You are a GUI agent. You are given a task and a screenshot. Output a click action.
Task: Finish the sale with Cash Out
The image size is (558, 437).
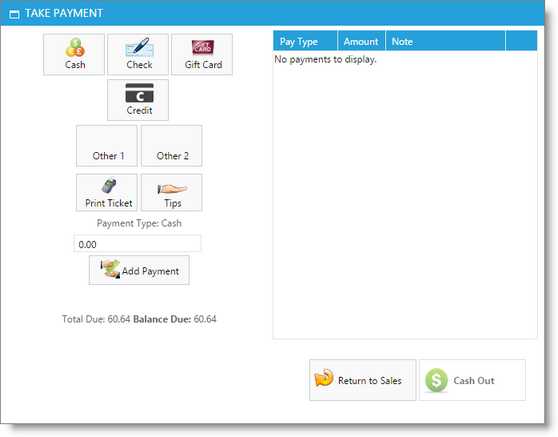click(472, 380)
